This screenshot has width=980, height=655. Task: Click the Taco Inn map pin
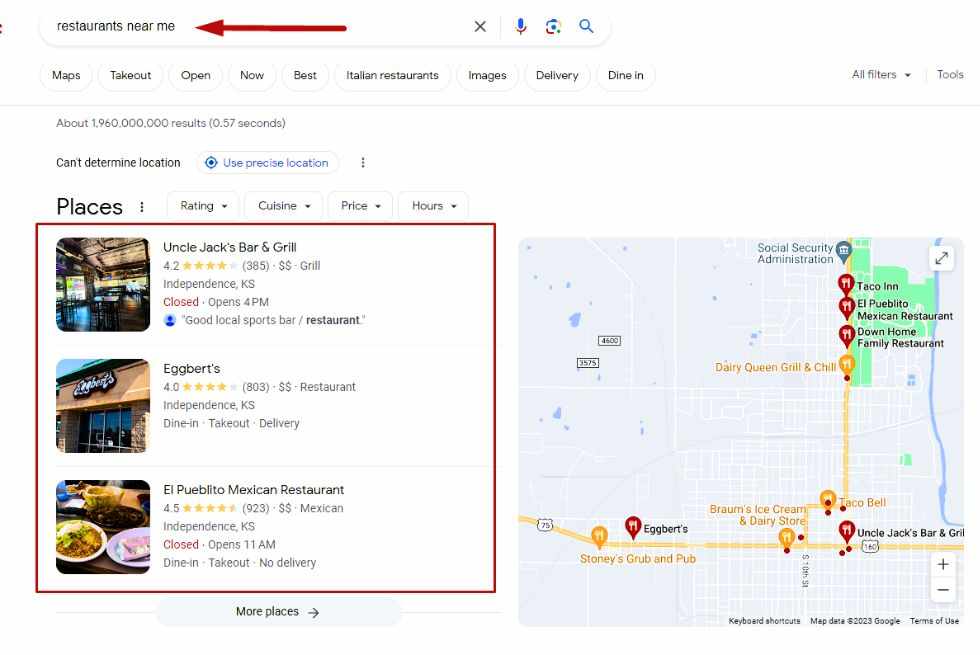846,284
